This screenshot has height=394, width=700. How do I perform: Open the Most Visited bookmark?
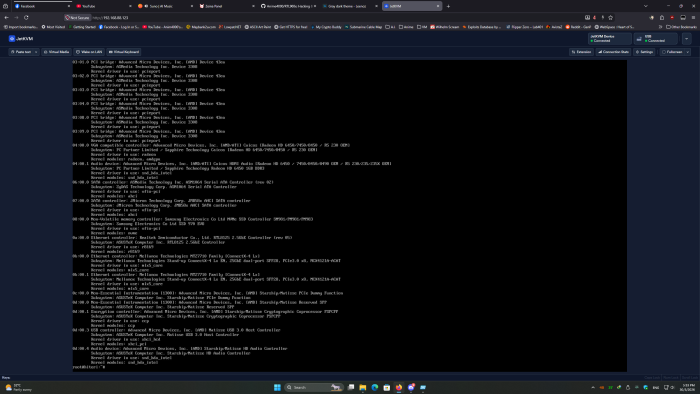[x=53, y=27]
